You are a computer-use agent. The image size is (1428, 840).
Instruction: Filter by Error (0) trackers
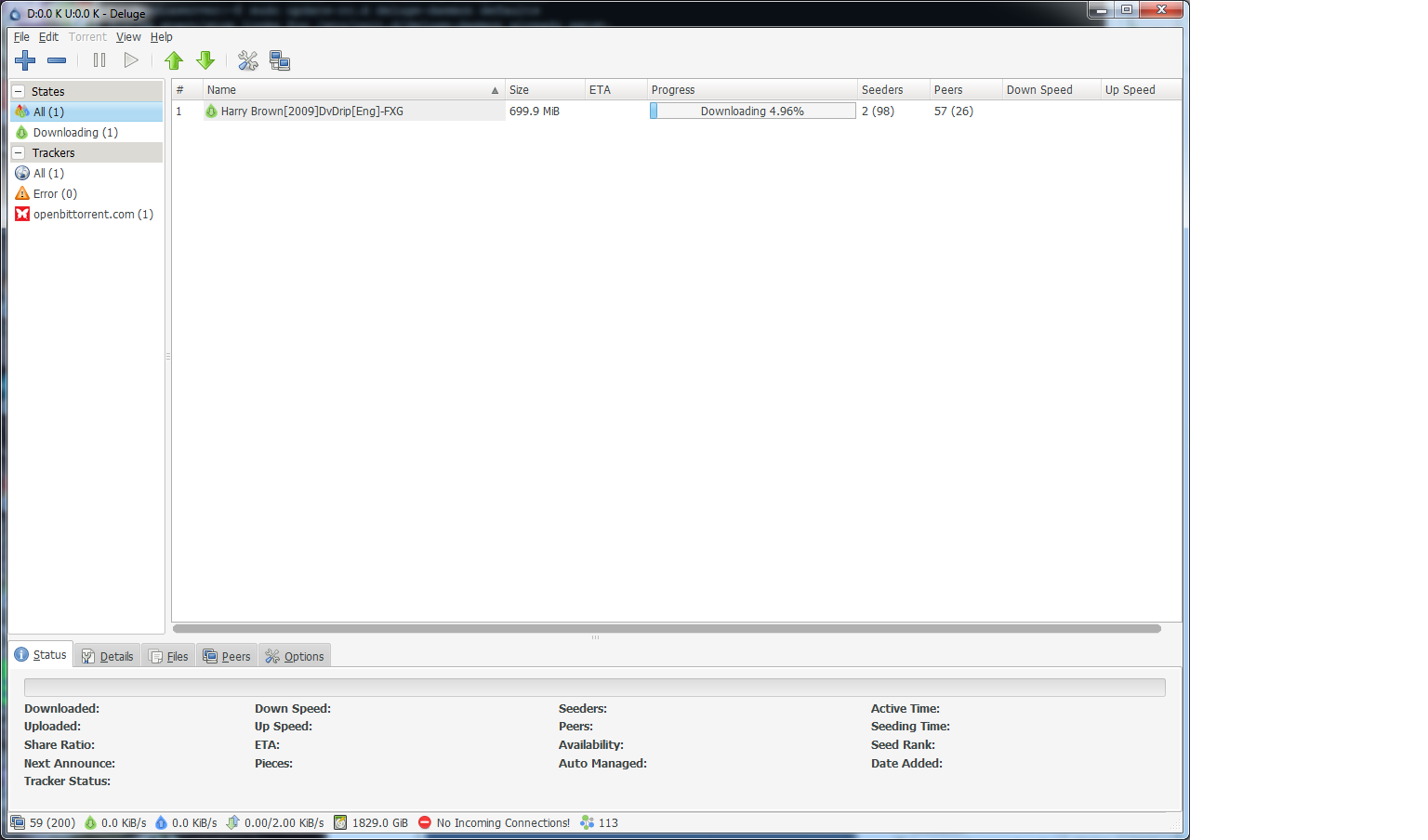pos(86,193)
